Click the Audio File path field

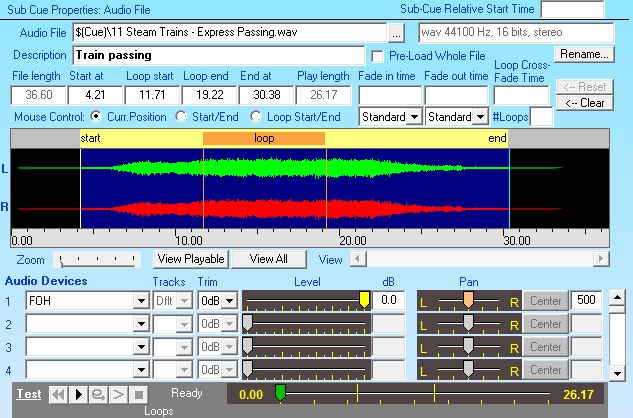230,33
